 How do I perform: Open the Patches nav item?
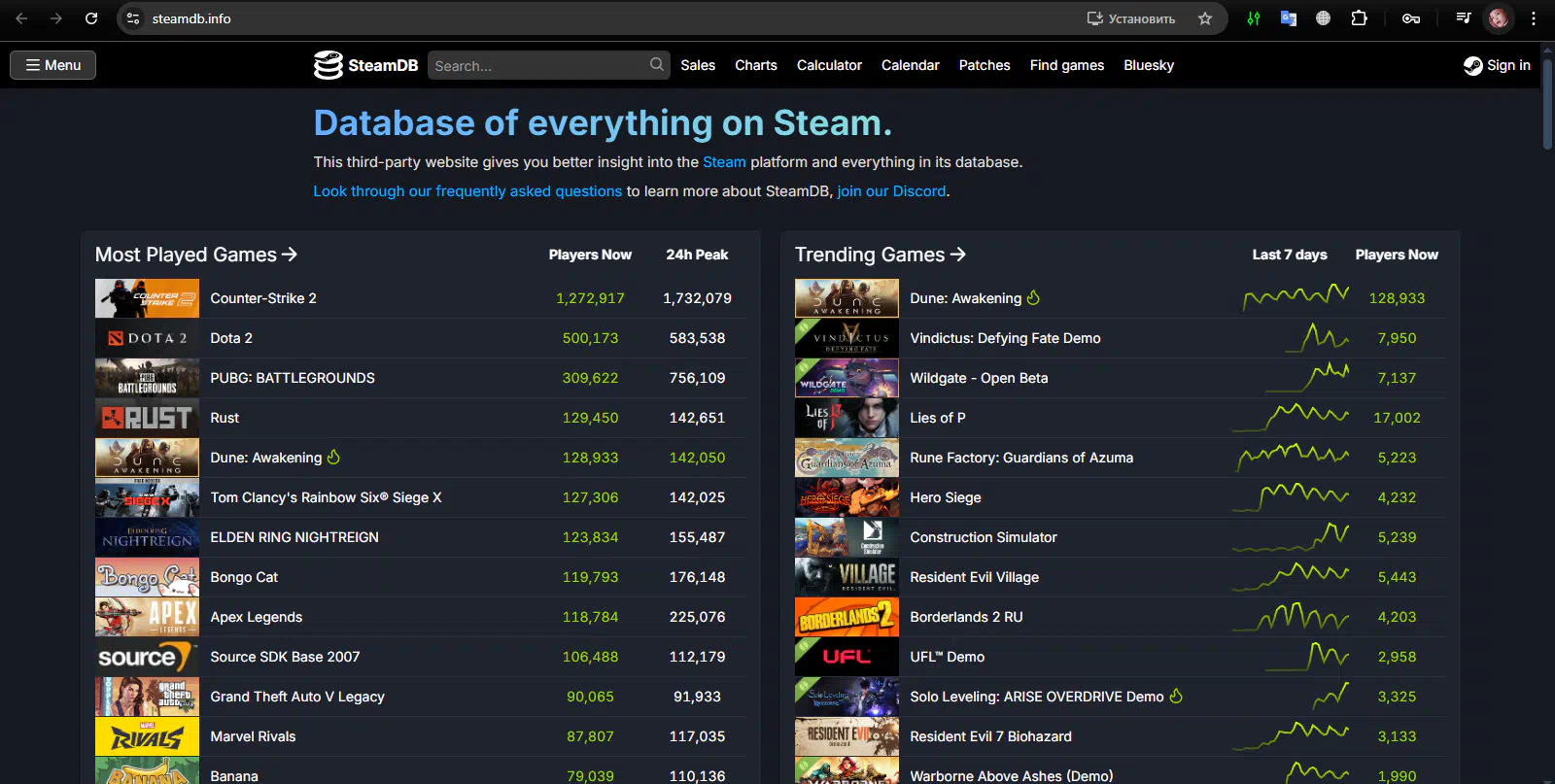[985, 65]
